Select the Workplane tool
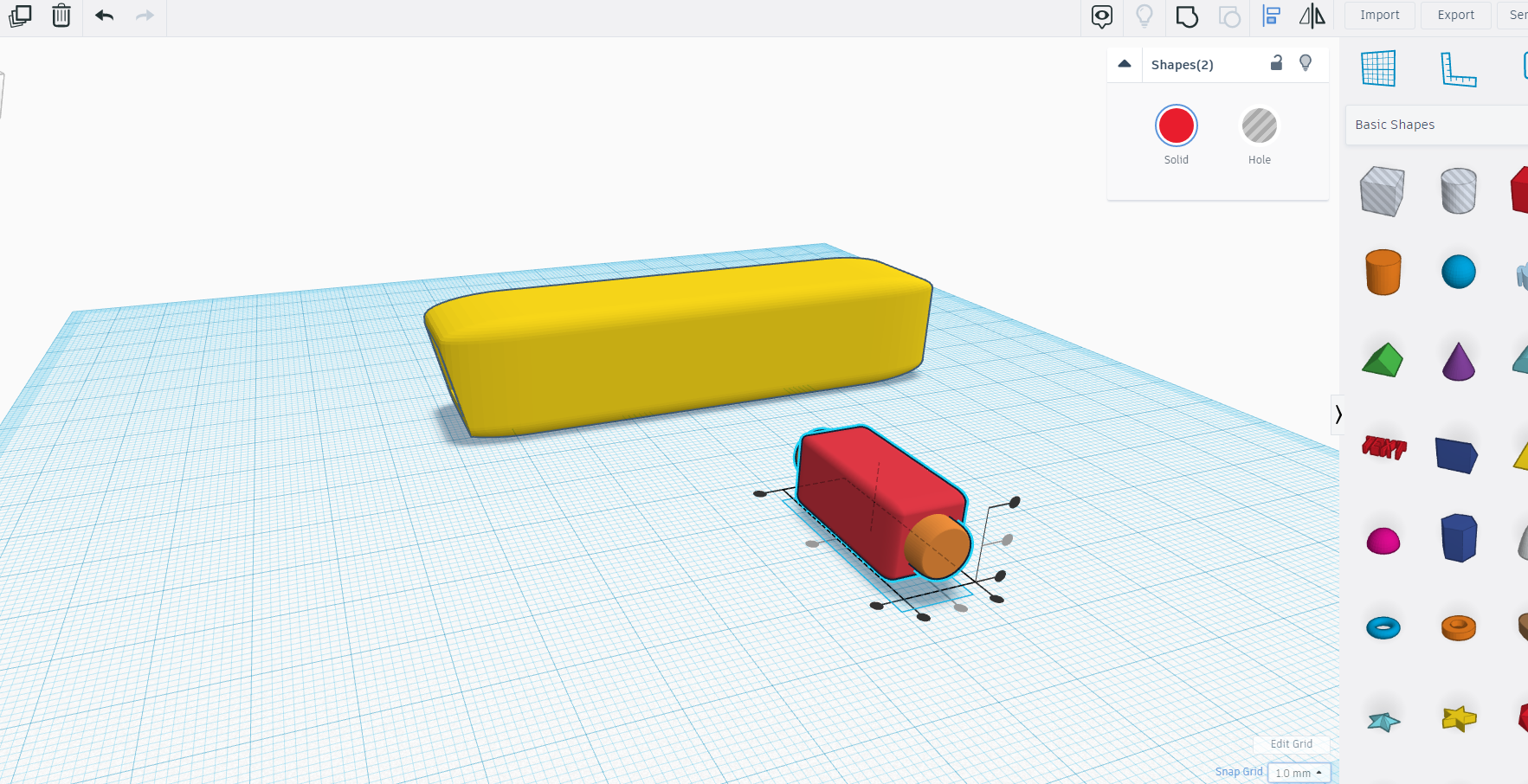 pyautogui.click(x=1378, y=68)
